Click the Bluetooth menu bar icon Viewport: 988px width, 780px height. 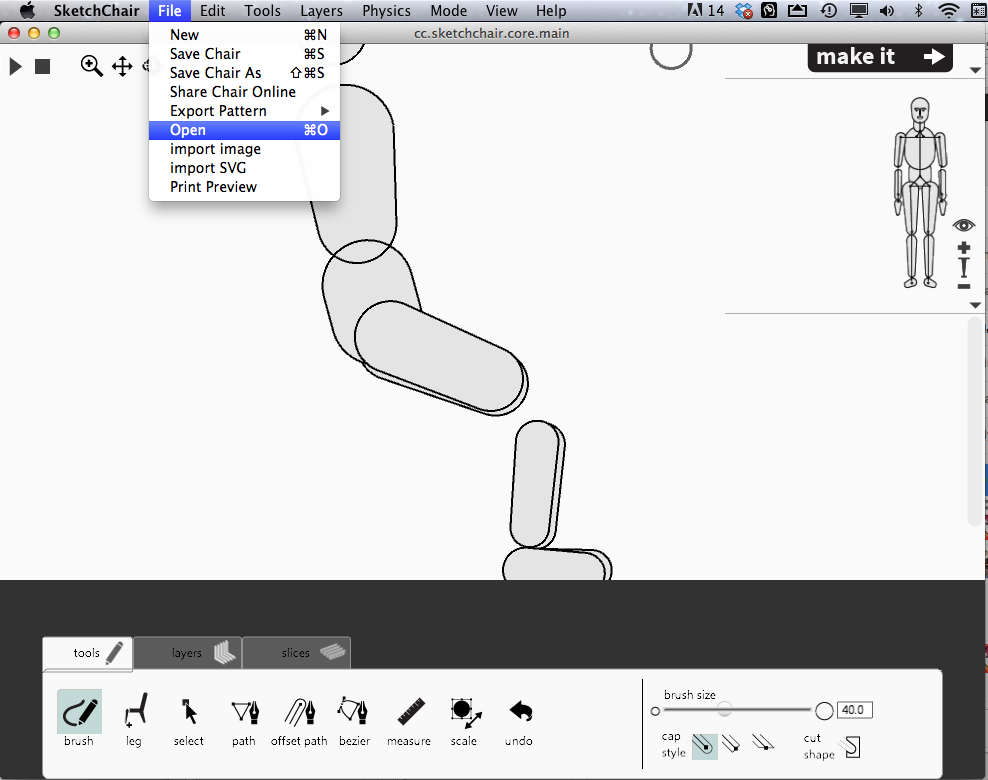pyautogui.click(x=918, y=11)
